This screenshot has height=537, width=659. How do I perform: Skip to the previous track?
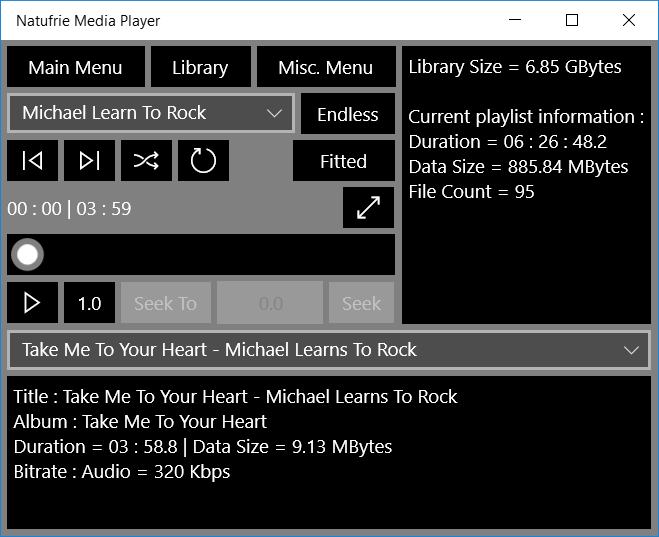[32, 161]
